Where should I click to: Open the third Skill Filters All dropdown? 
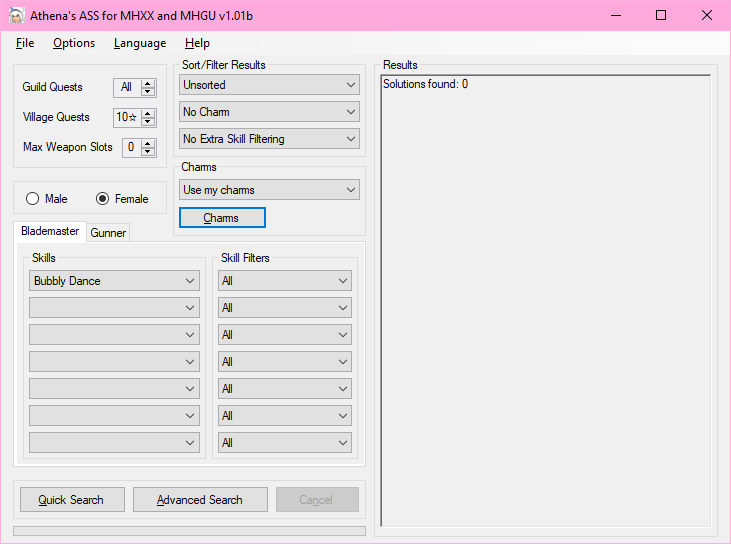[x=285, y=335]
